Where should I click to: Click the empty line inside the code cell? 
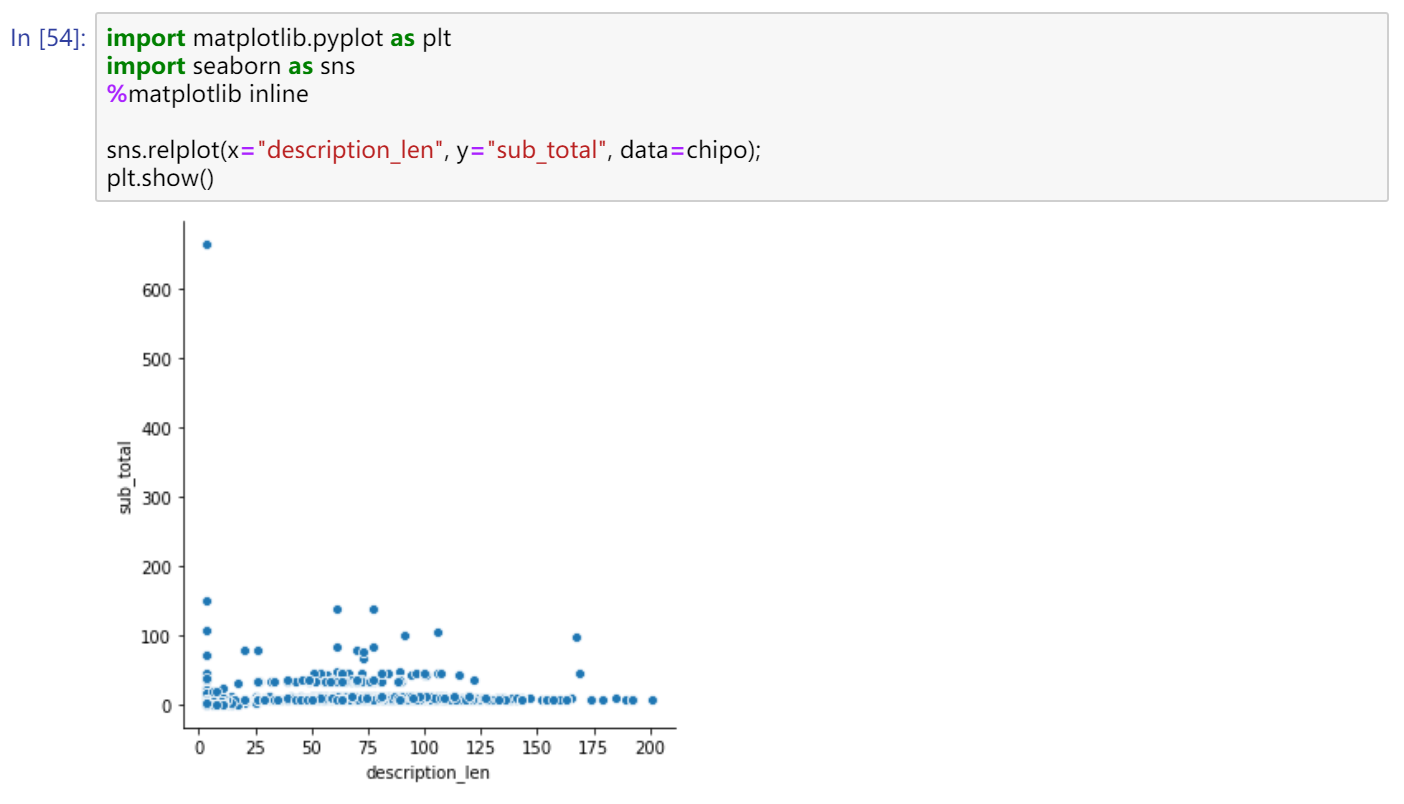pos(400,123)
